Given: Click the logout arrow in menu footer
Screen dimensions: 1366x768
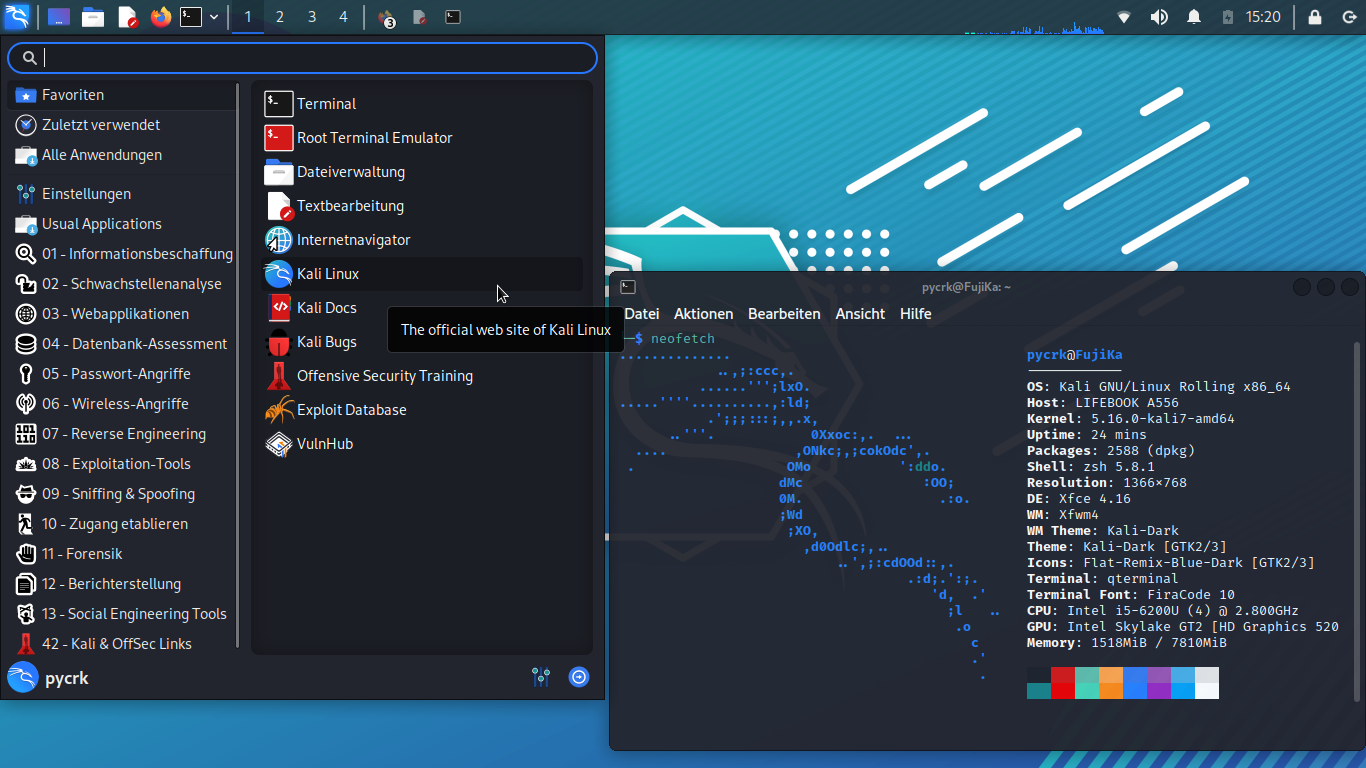Looking at the screenshot, I should tap(579, 677).
